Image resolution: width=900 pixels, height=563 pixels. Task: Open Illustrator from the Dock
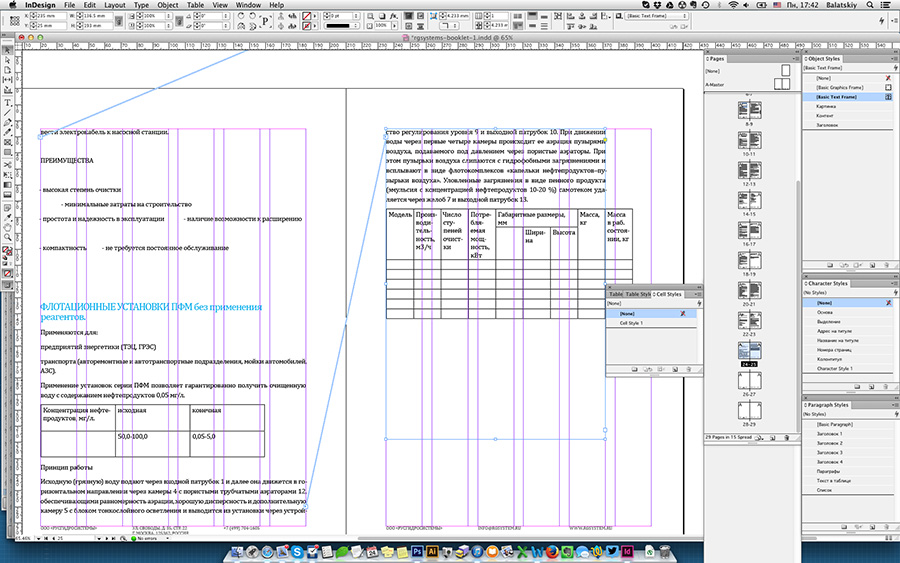[432, 552]
